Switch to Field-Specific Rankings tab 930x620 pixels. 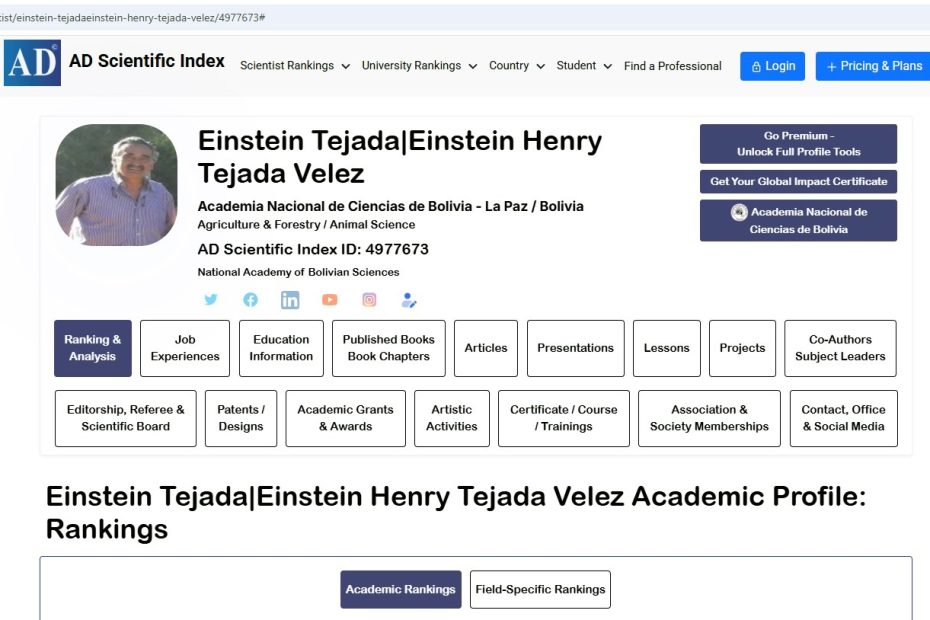pyautogui.click(x=540, y=590)
